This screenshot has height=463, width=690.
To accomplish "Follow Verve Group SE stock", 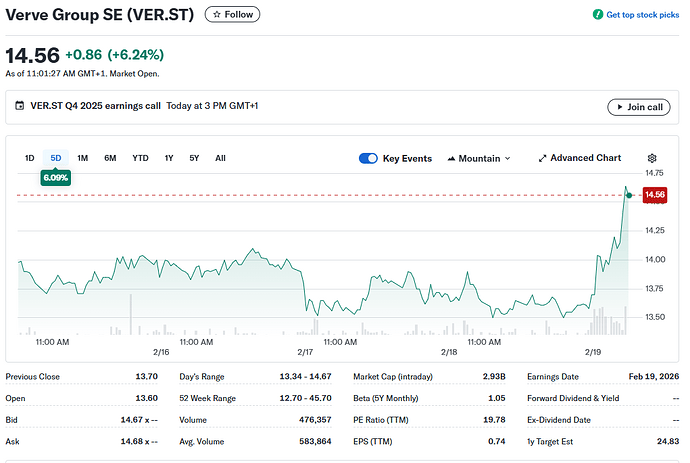I will [232, 15].
